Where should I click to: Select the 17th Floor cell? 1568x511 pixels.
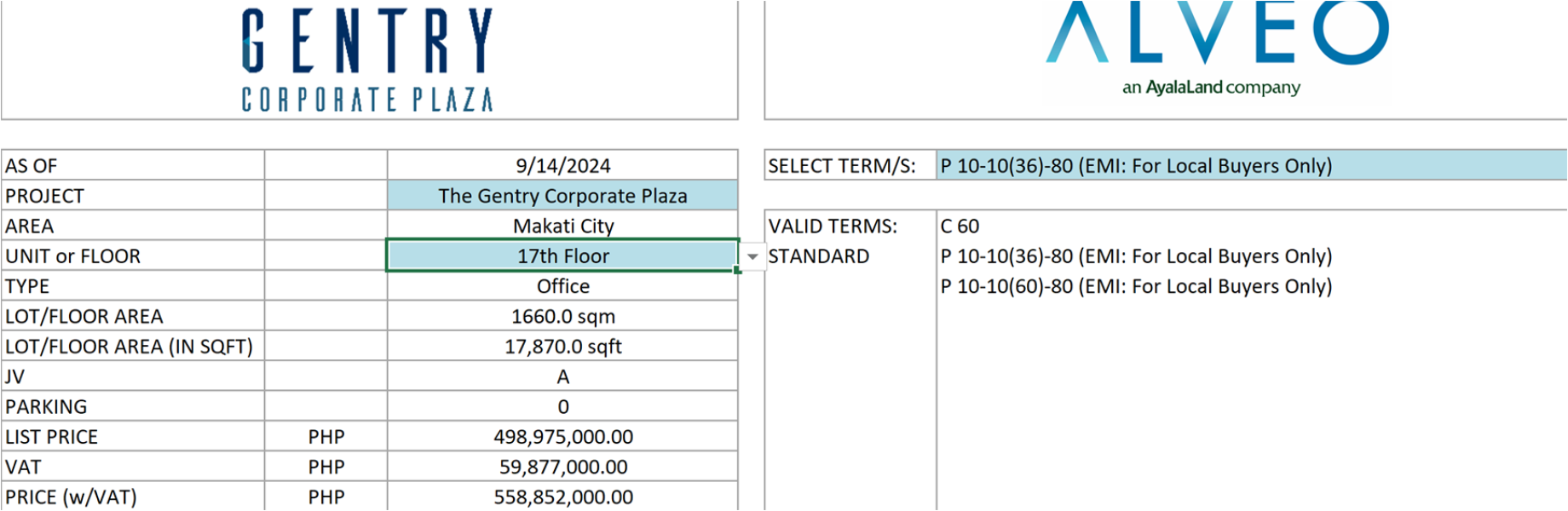point(562,255)
